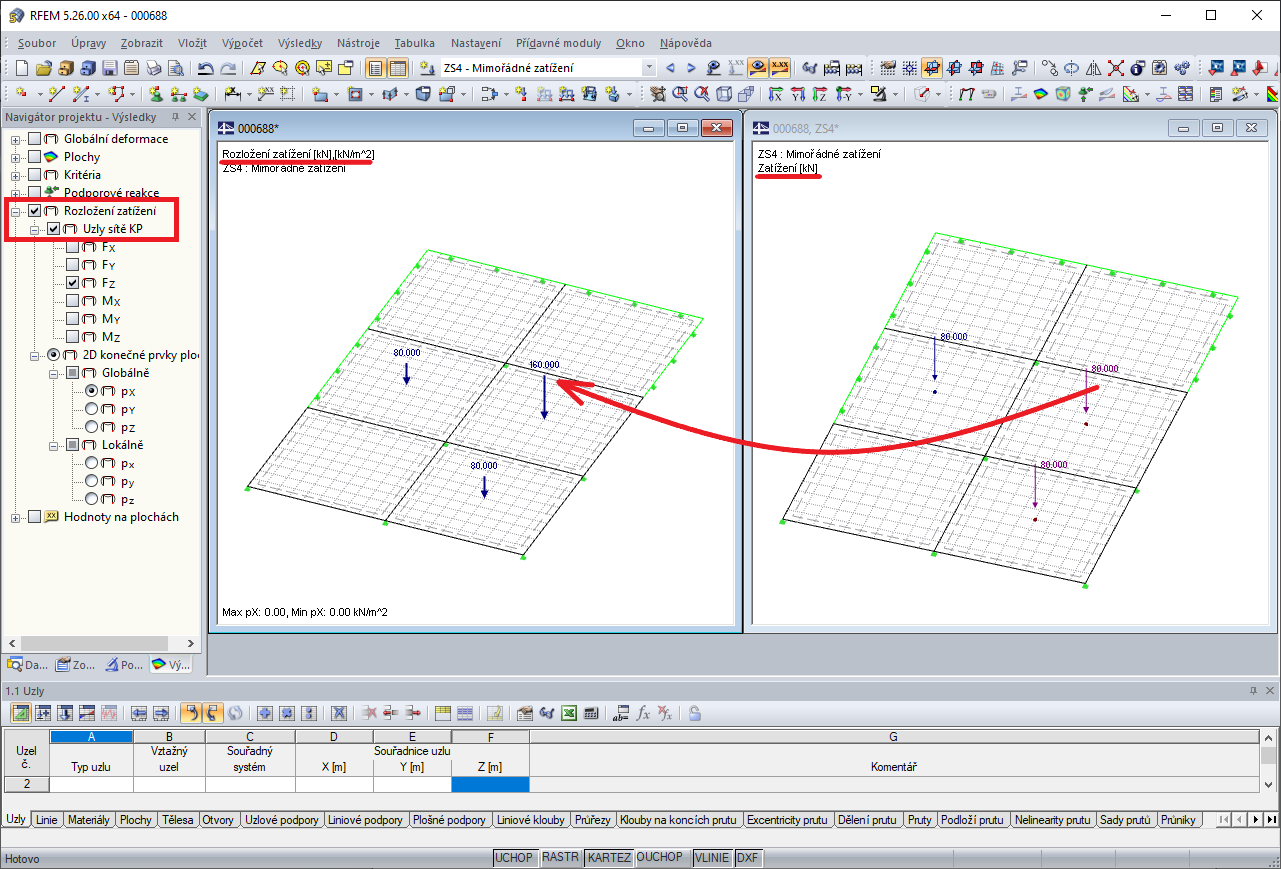Select global pY radio button
Viewport: 1281px width, 869px height.
tap(92, 409)
